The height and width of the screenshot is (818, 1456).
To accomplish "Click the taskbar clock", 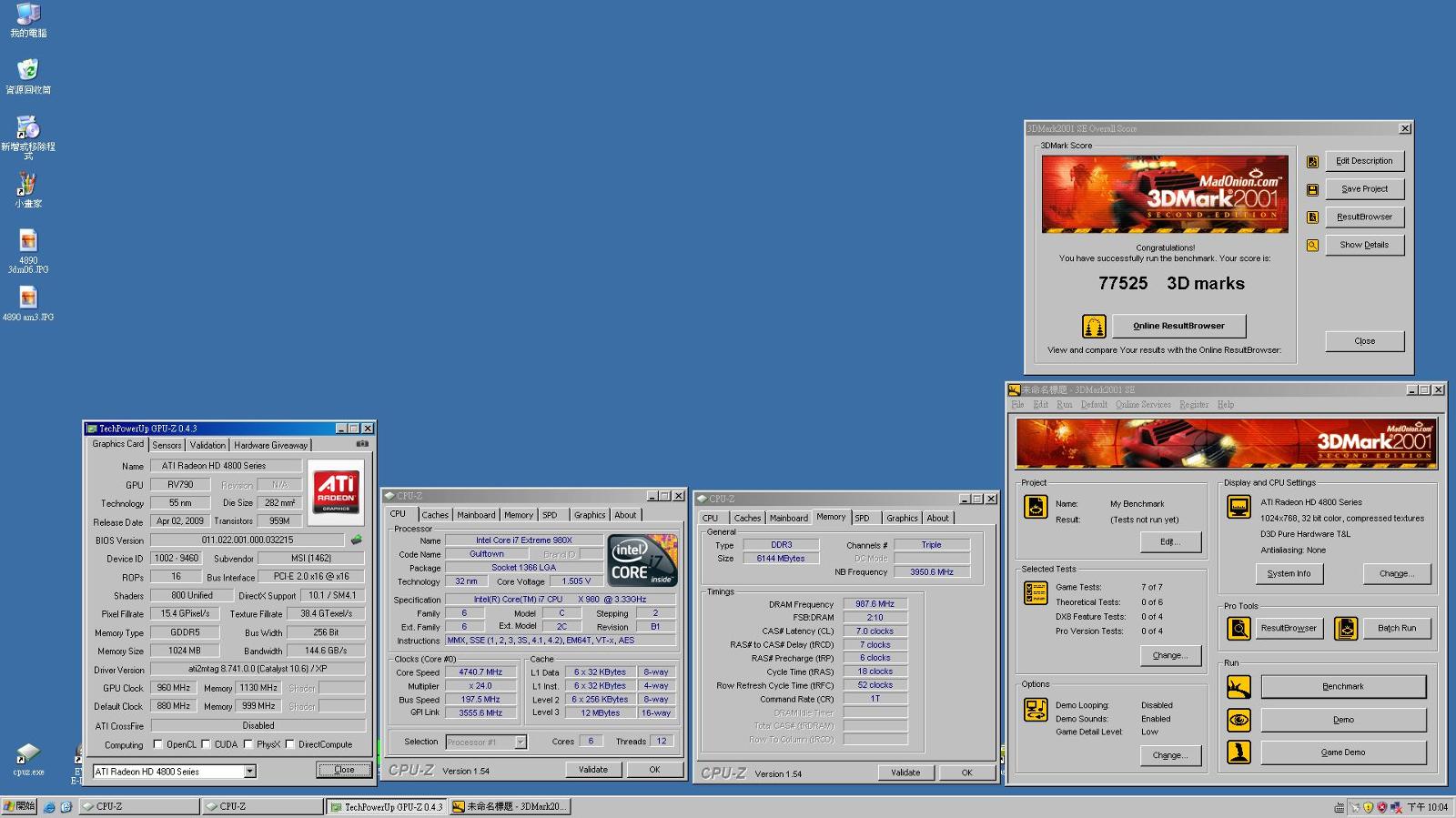I will click(1427, 807).
